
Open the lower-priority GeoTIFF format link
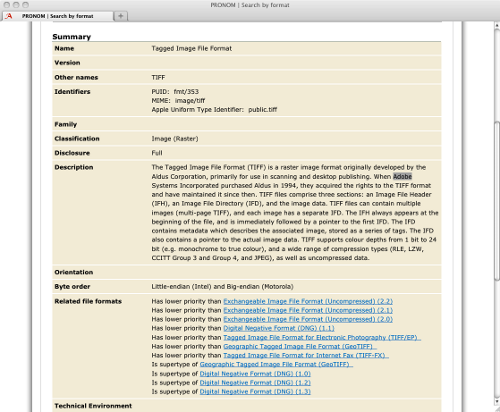(300, 347)
